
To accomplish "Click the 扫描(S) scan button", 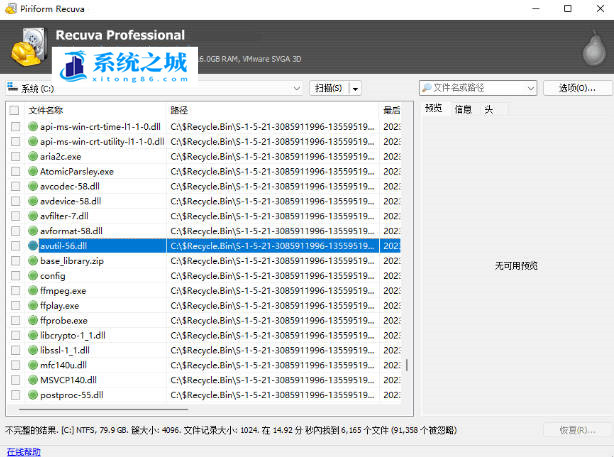I will tap(329, 88).
